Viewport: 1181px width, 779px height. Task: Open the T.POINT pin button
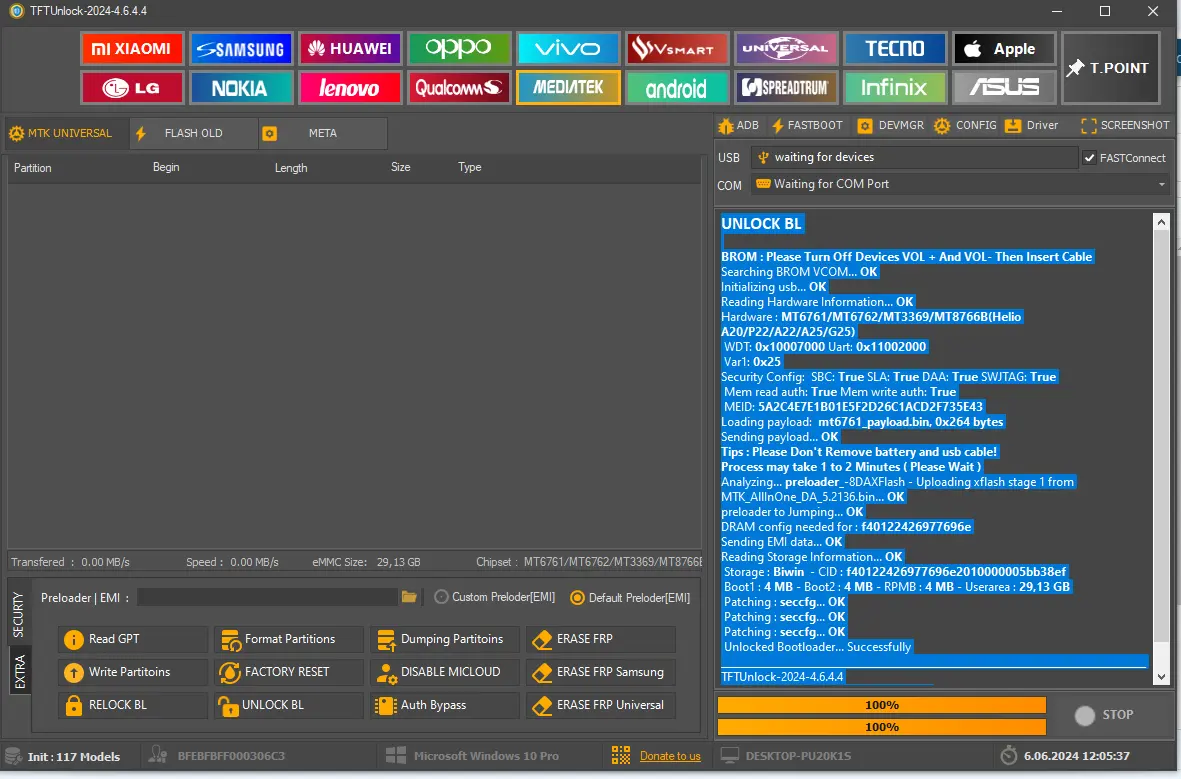tap(1111, 68)
